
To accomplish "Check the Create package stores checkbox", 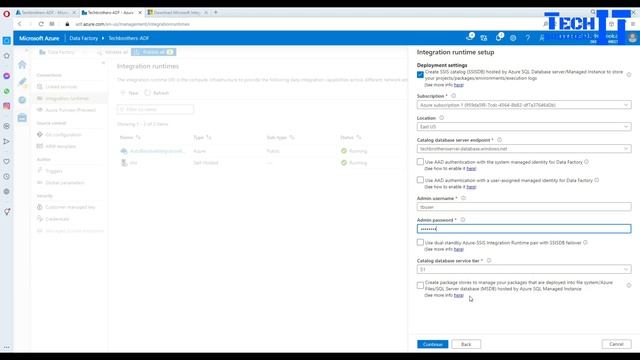I will pyautogui.click(x=420, y=285).
